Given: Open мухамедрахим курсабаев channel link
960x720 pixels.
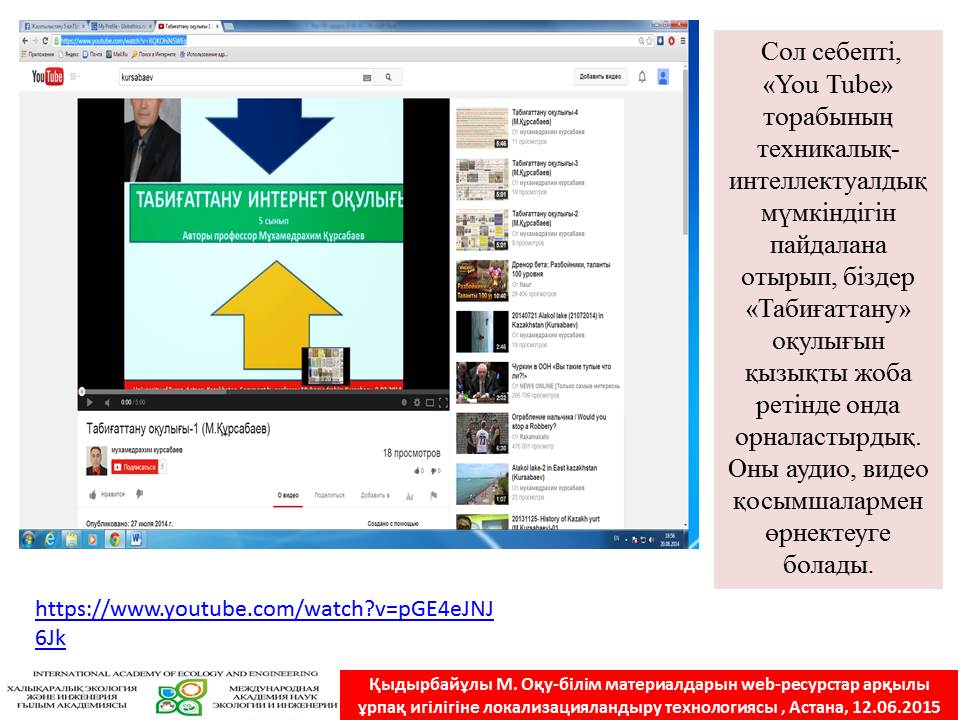Looking at the screenshot, I should coord(147,450).
